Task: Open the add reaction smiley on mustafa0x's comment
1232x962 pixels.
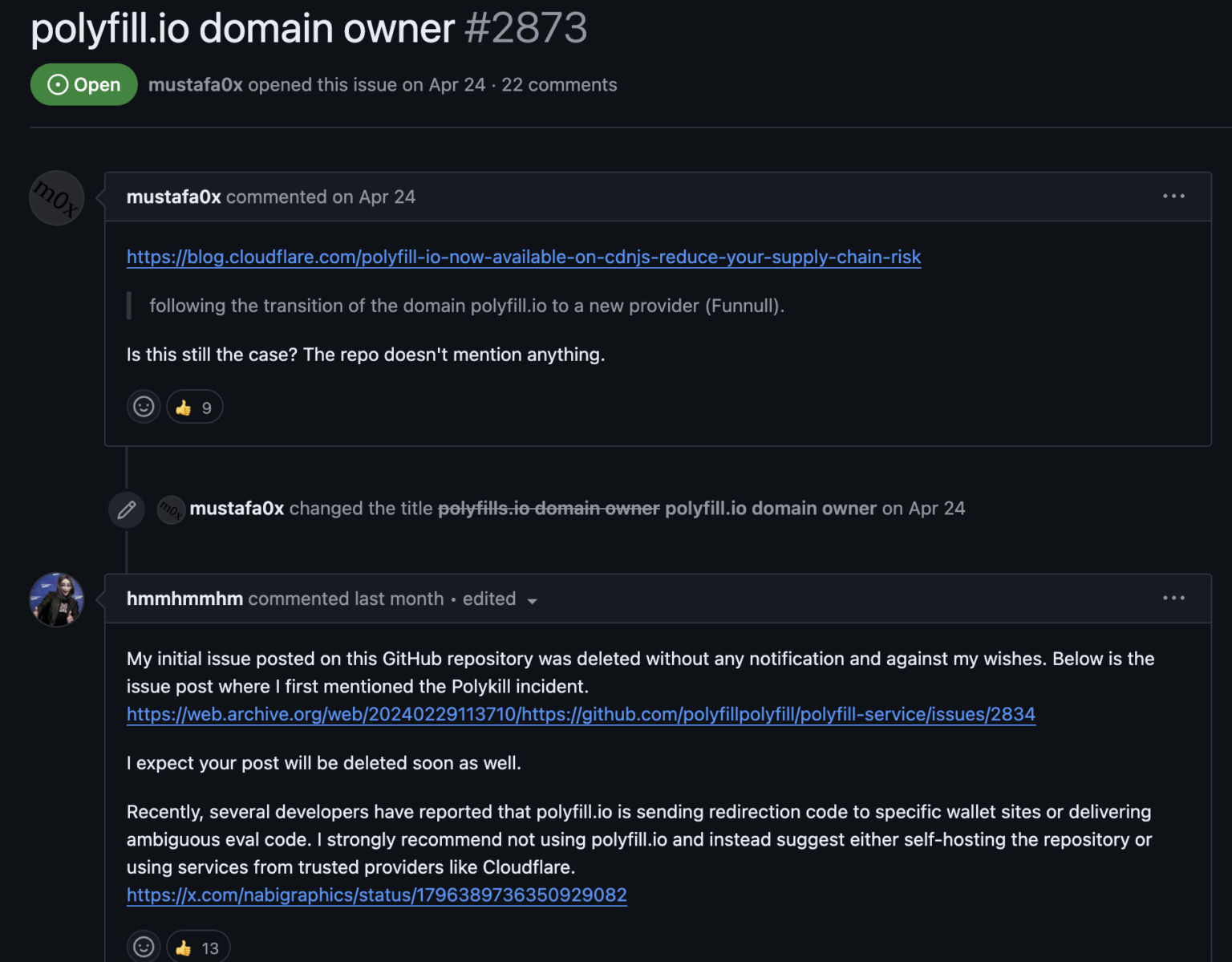Action: pos(144,407)
